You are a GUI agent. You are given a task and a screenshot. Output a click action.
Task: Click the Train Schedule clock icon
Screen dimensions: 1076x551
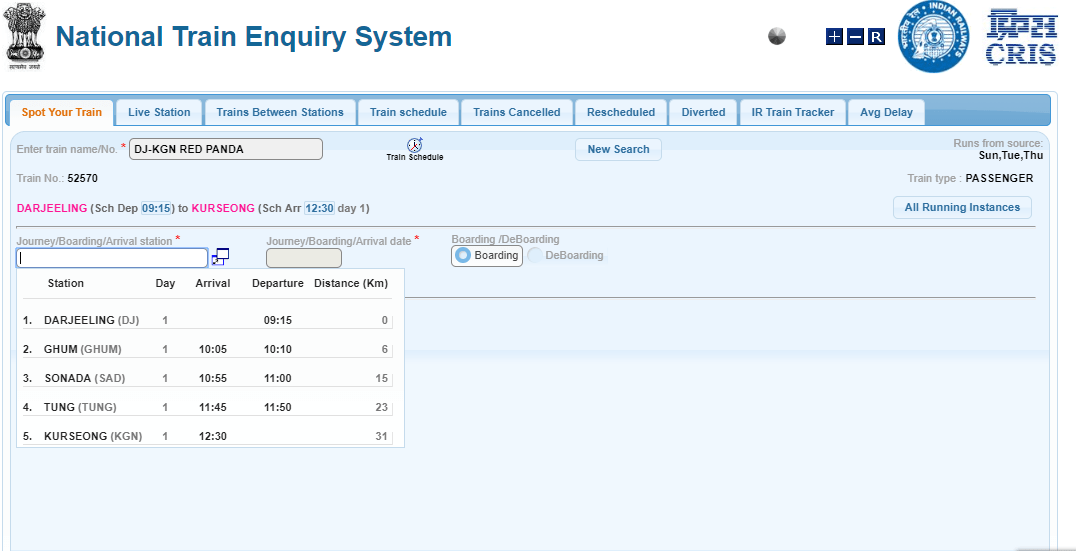pyautogui.click(x=415, y=145)
